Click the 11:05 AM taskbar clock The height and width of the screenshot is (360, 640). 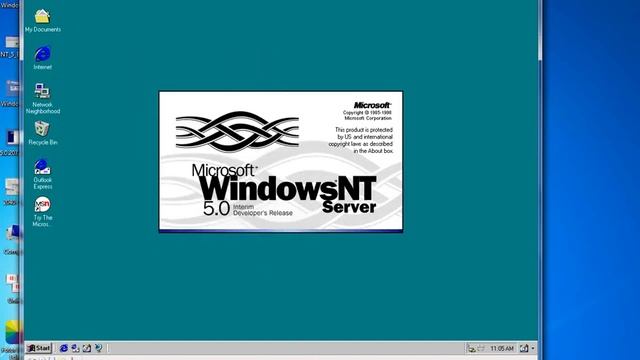(502, 349)
